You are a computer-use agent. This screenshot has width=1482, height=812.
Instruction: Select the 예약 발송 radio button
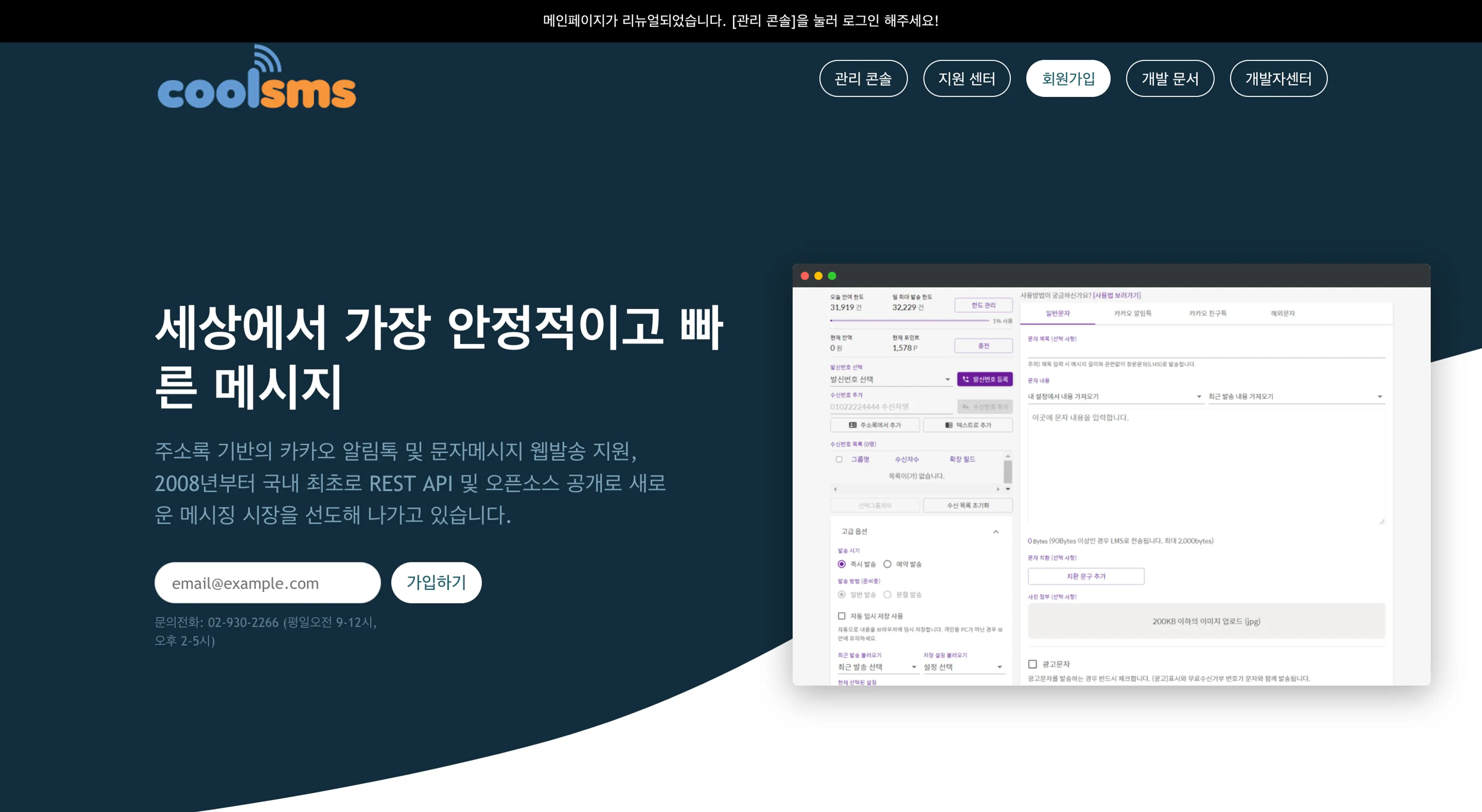tap(887, 564)
